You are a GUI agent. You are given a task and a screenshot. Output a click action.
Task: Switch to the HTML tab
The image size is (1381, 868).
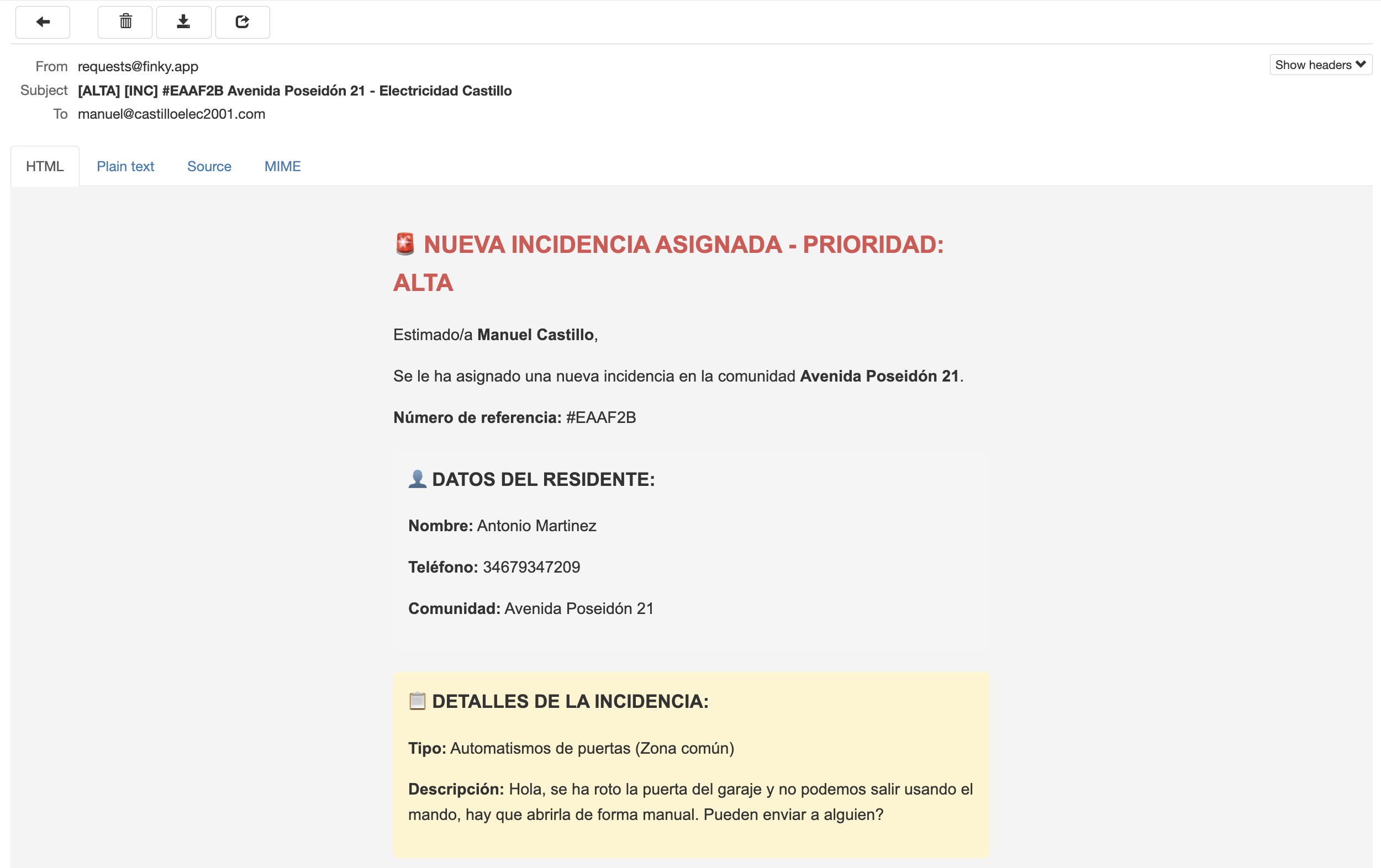(44, 166)
